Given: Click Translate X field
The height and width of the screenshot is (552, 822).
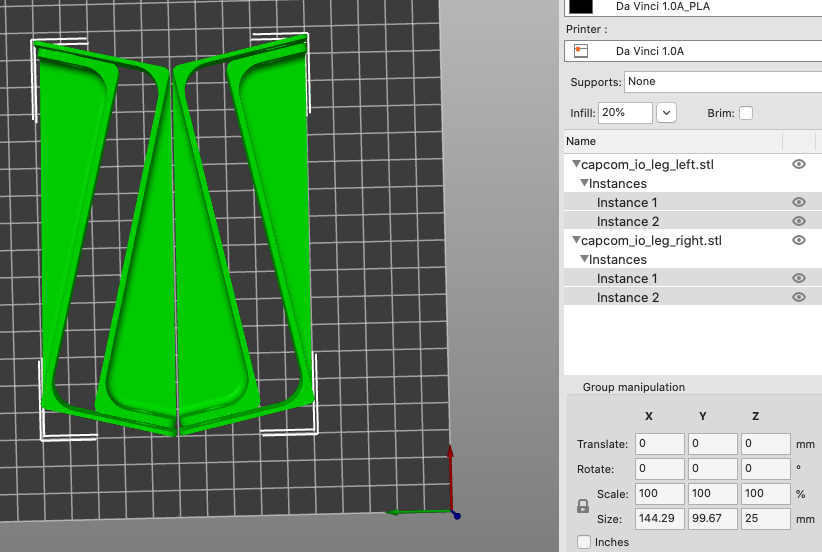Looking at the screenshot, I should coord(659,443).
